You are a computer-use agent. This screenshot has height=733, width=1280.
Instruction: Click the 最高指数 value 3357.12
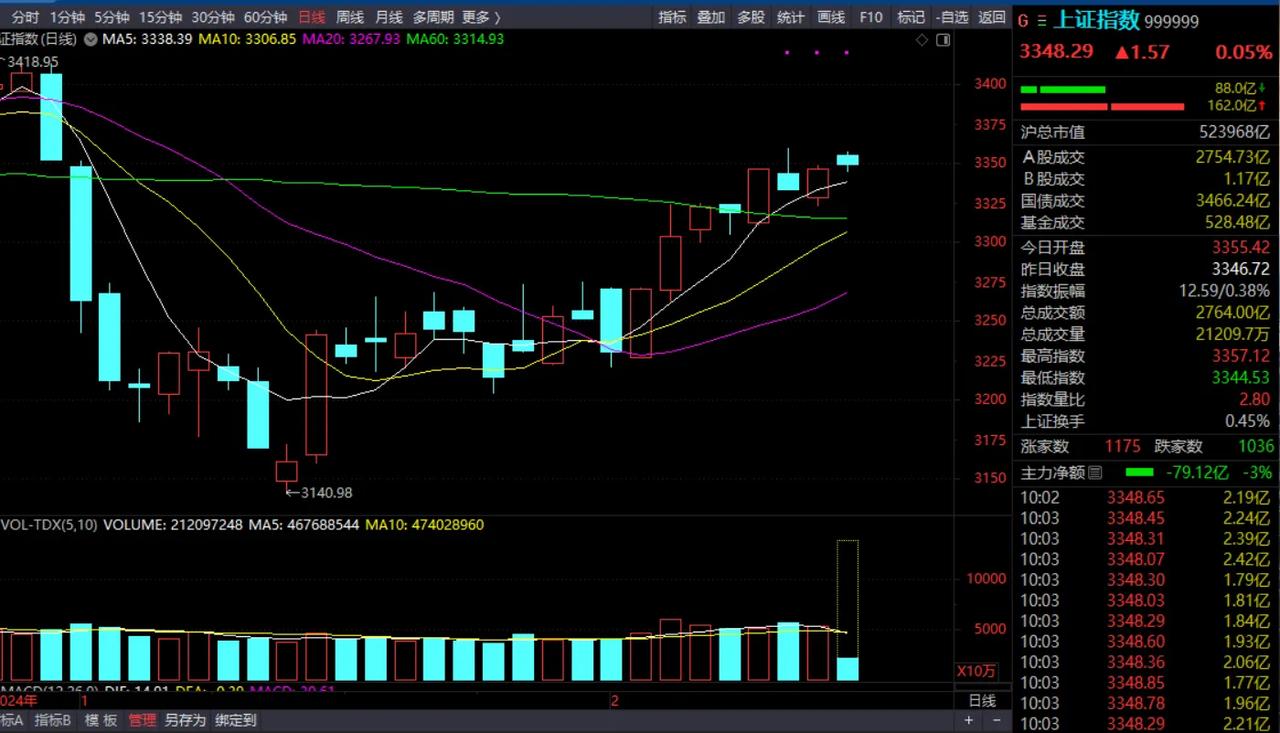[x=1241, y=356]
